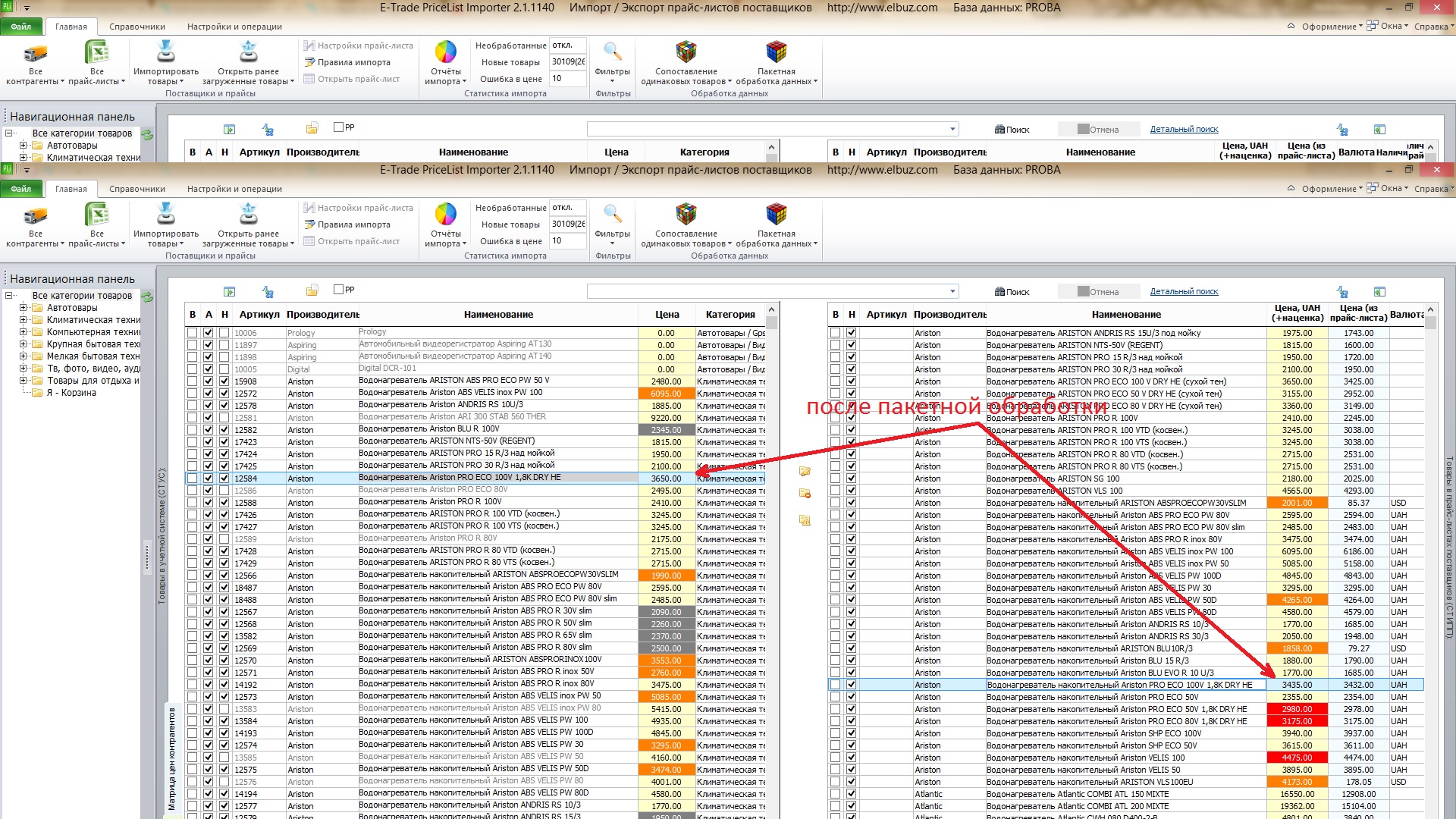Expand Мелкая бытовая техника tree node
Image resolution: width=1456 pixels, height=819 pixels.
(23, 356)
